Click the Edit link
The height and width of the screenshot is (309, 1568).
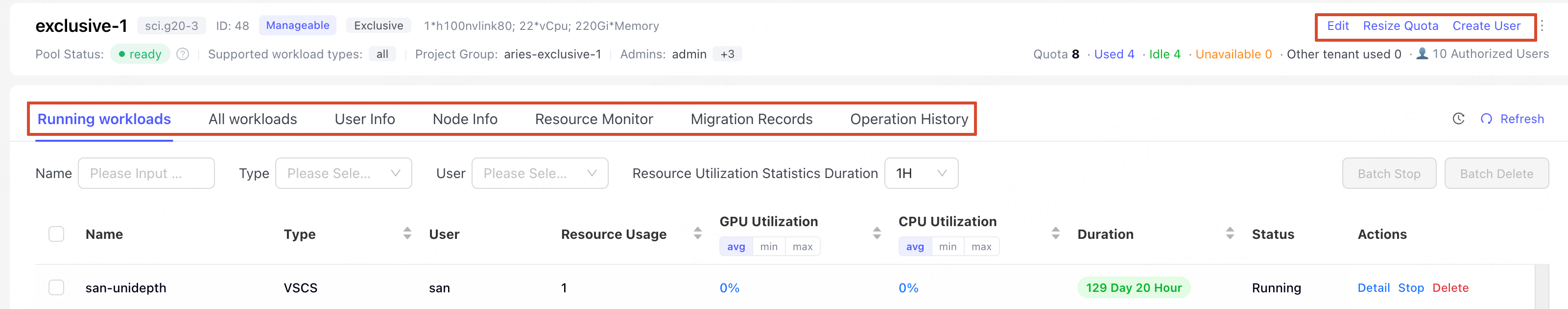click(x=1337, y=26)
